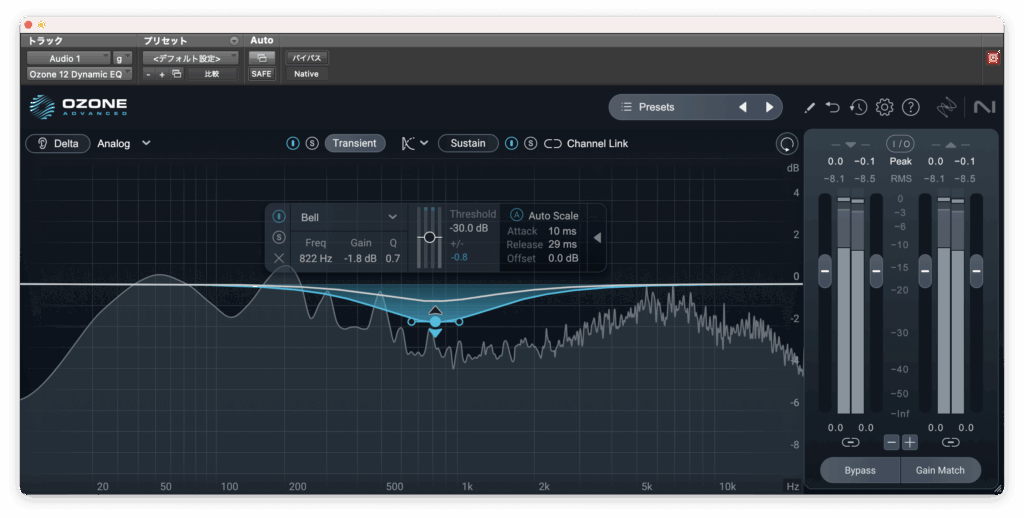Click the help question mark icon

click(x=911, y=107)
